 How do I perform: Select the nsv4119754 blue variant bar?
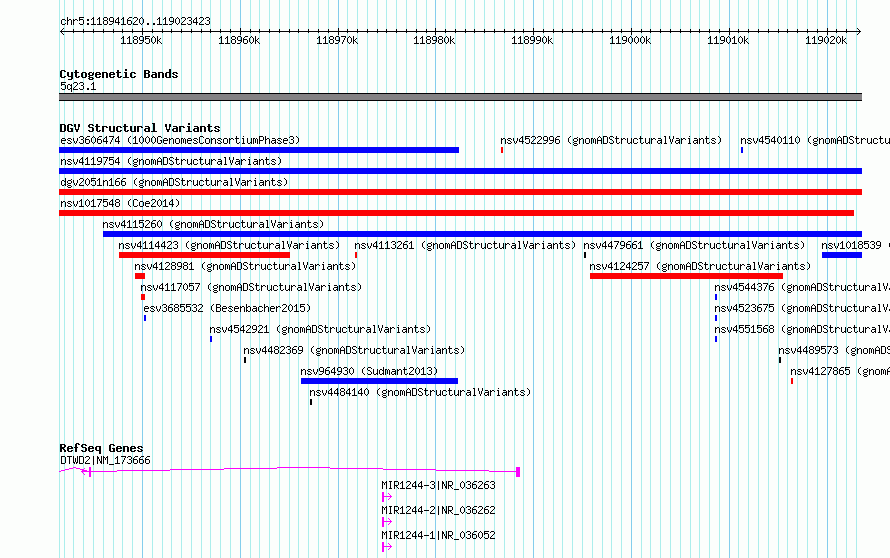460,171
